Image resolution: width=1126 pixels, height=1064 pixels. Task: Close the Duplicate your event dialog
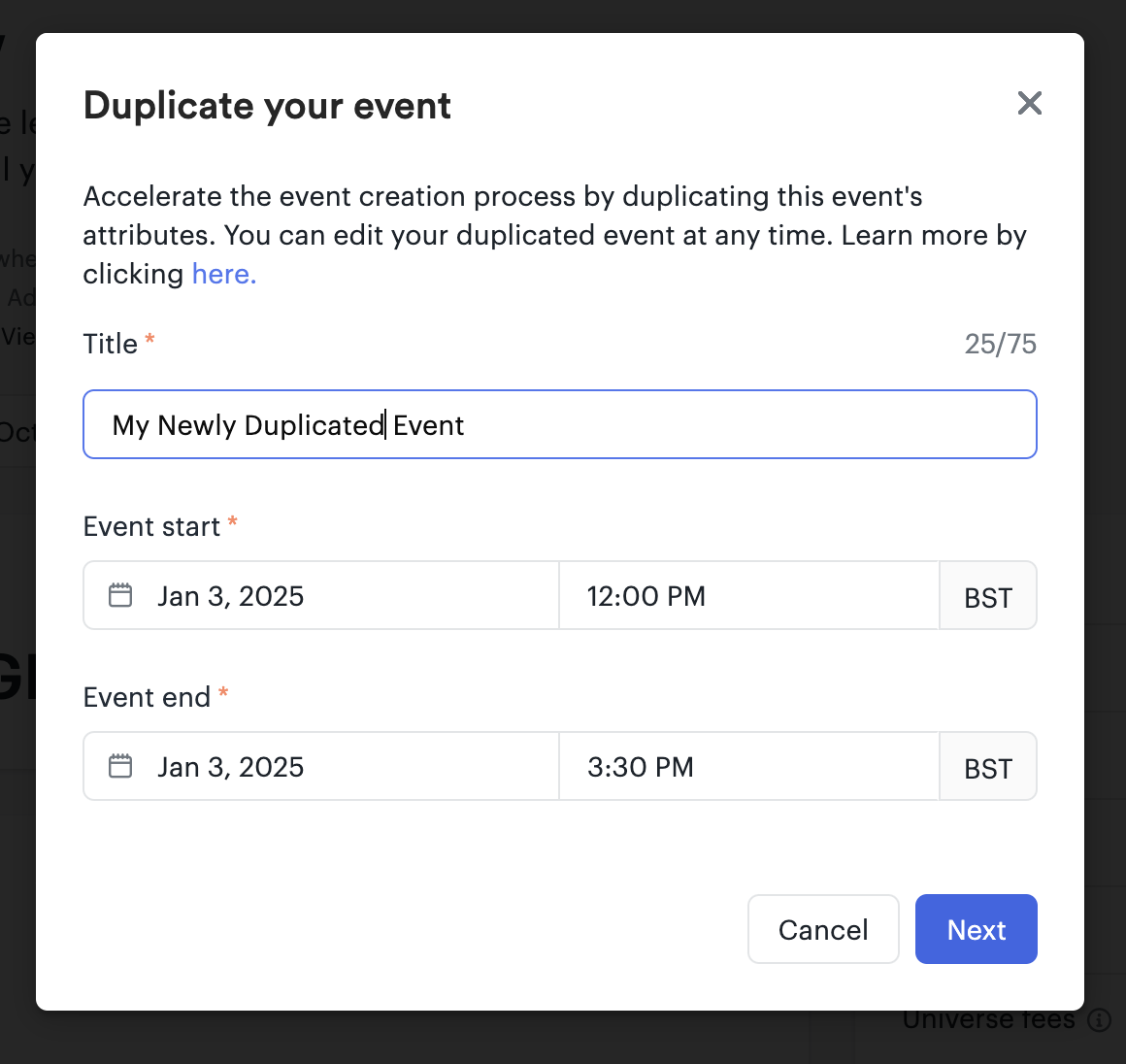pos(1029,104)
